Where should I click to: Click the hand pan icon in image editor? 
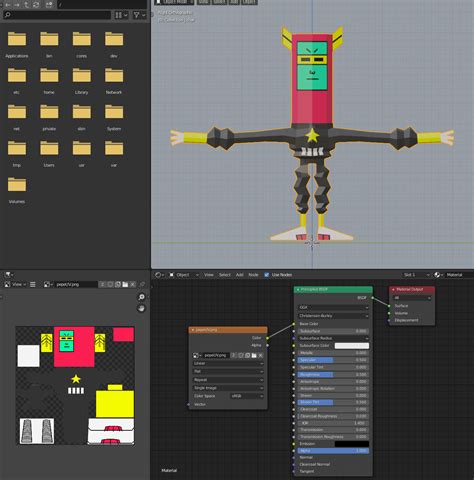[x=141, y=308]
